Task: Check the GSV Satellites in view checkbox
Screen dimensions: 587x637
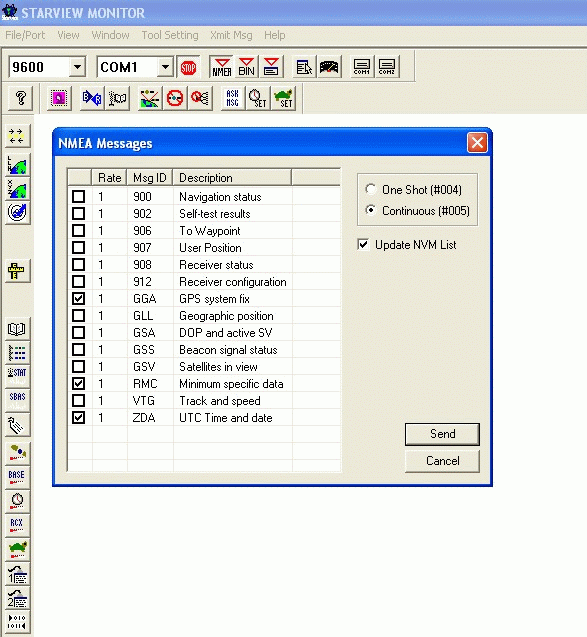Action: coord(78,366)
